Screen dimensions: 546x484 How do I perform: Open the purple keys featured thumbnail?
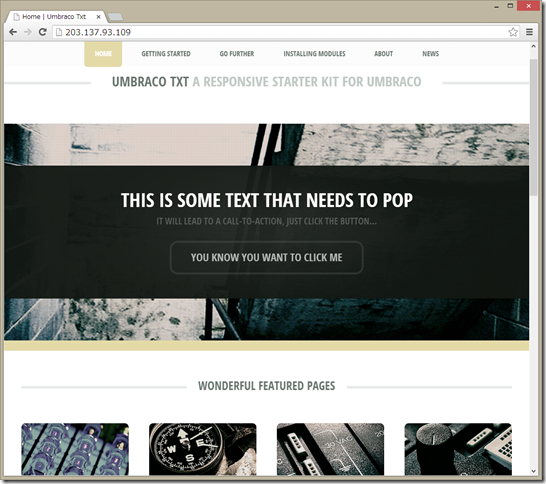pos(75,449)
